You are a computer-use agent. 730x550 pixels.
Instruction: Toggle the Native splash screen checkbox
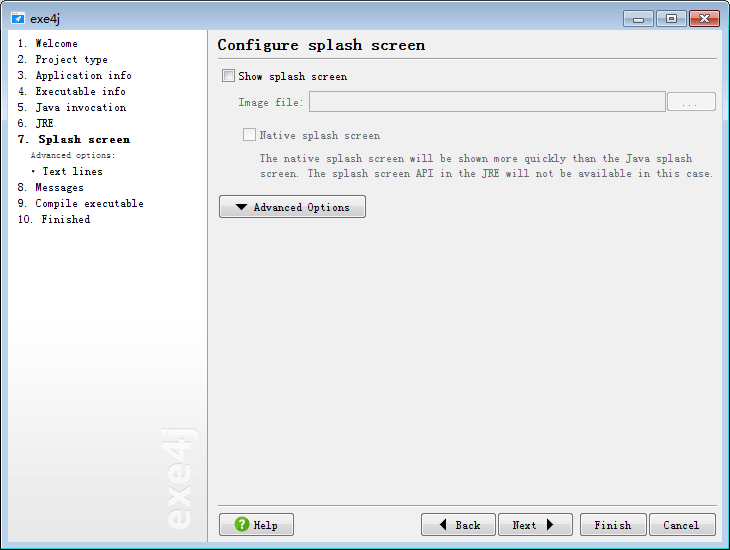point(249,135)
